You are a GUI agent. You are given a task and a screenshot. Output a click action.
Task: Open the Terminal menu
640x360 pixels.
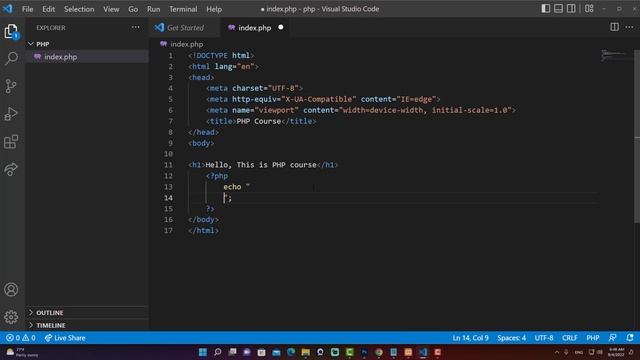(183, 9)
